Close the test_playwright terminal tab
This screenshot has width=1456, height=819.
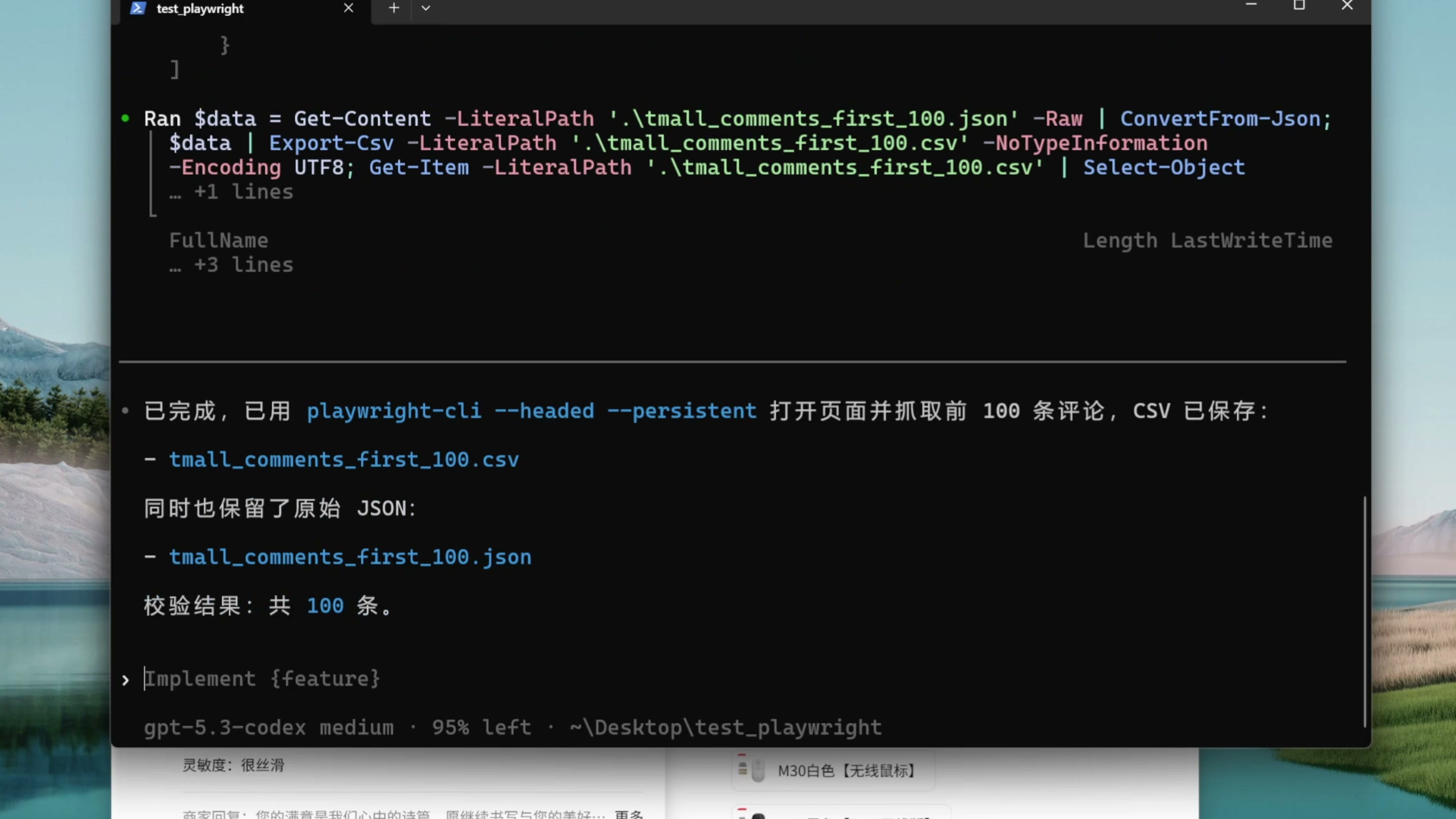349,8
